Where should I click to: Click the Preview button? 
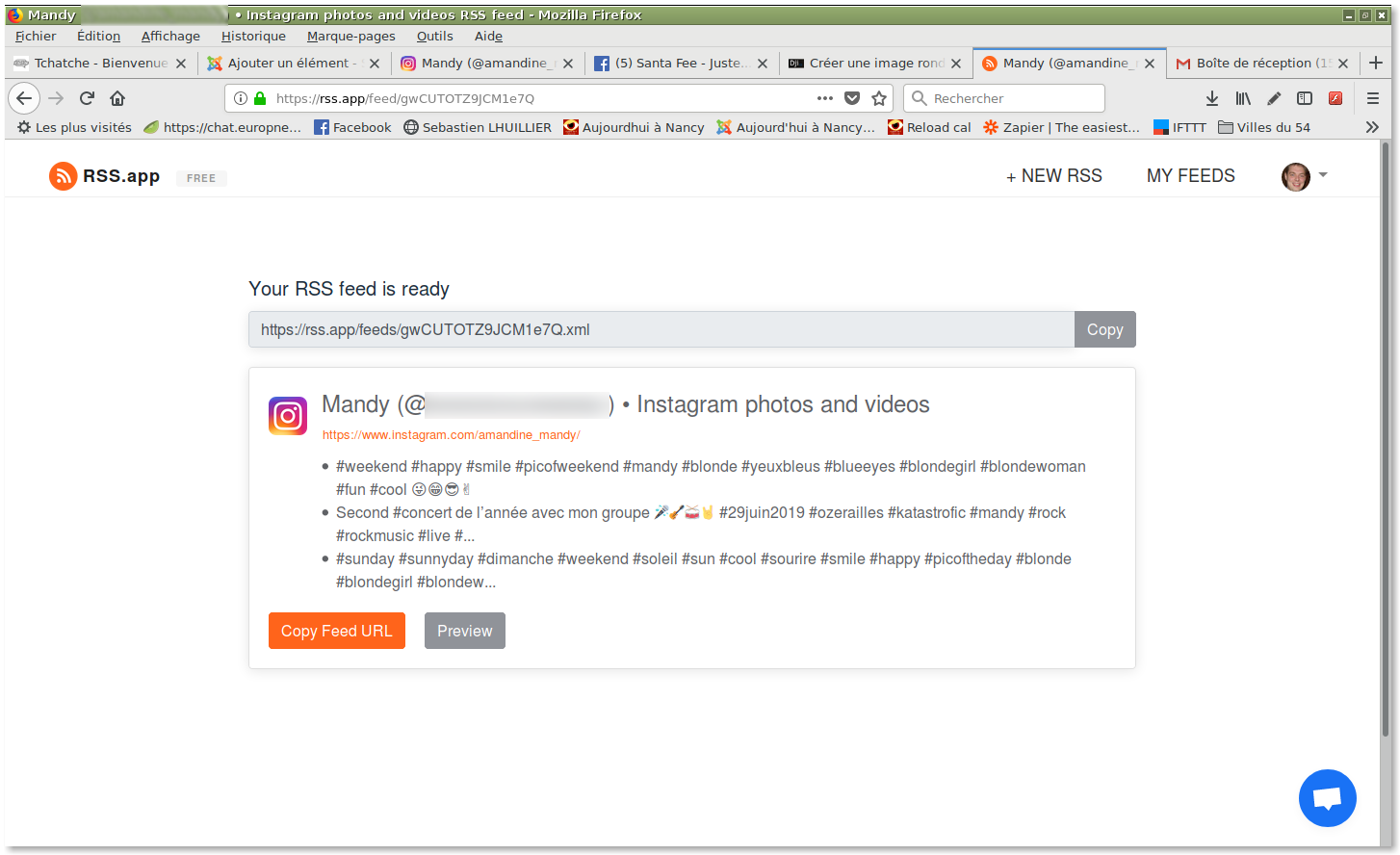pyautogui.click(x=464, y=631)
